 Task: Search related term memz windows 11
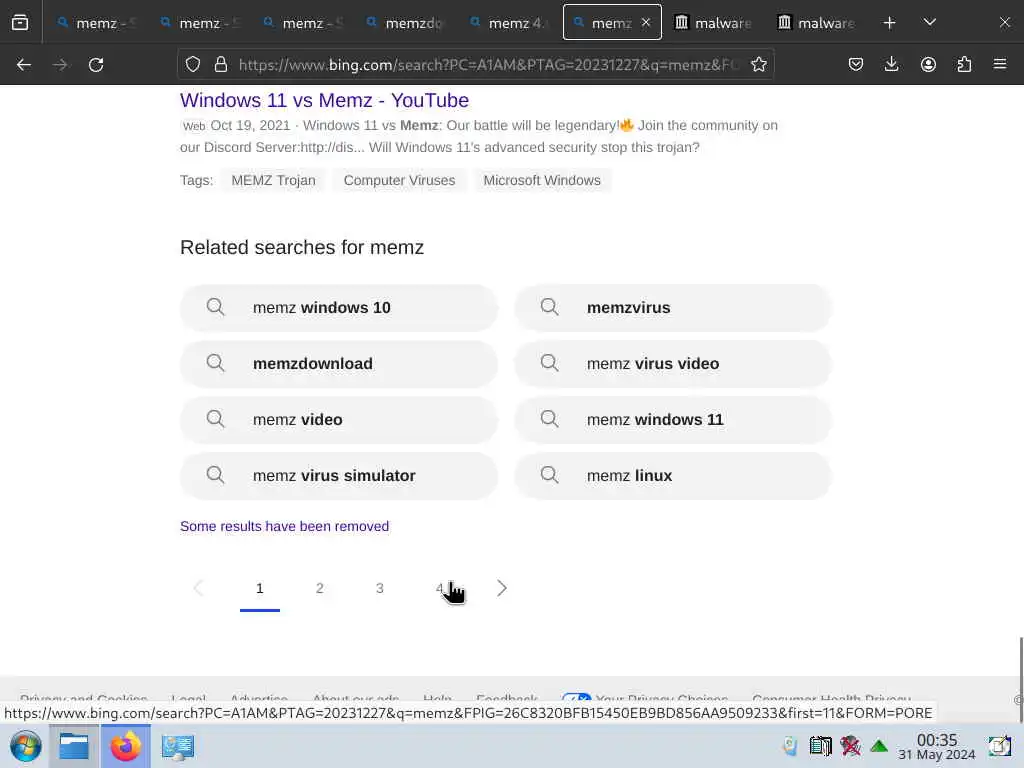[x=673, y=420]
